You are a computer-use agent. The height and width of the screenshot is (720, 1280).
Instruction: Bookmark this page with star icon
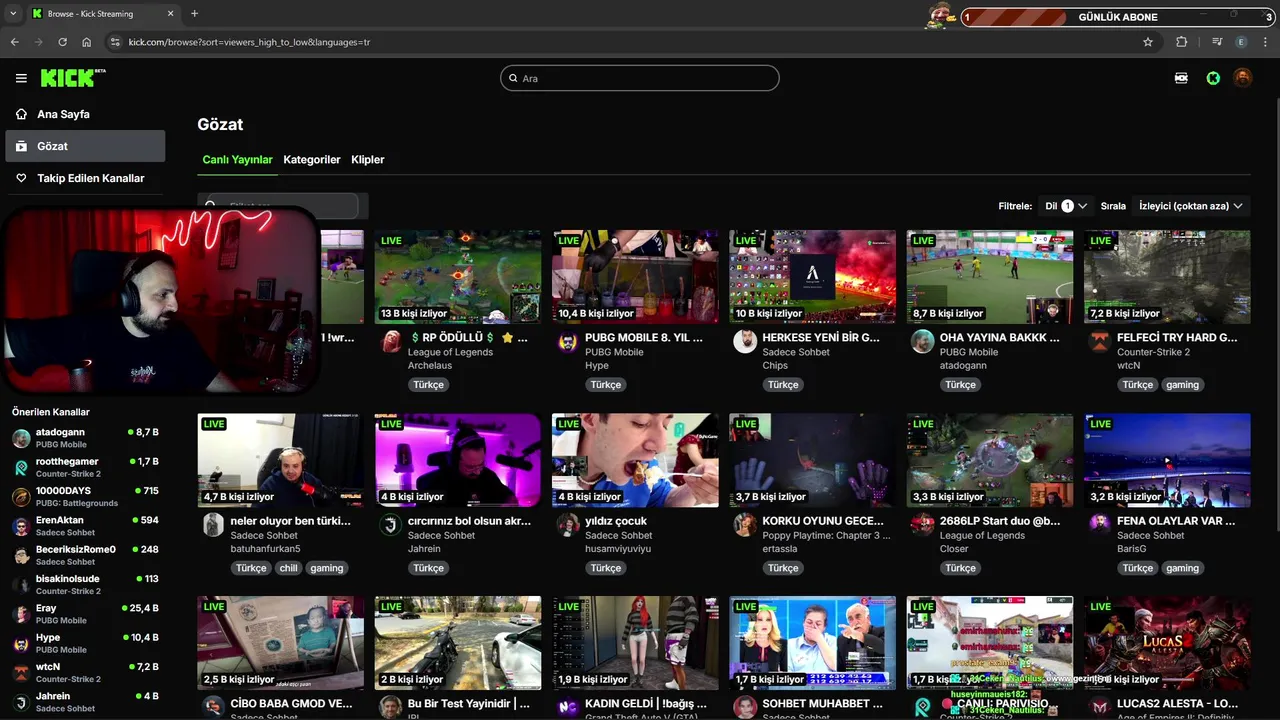tap(1148, 42)
